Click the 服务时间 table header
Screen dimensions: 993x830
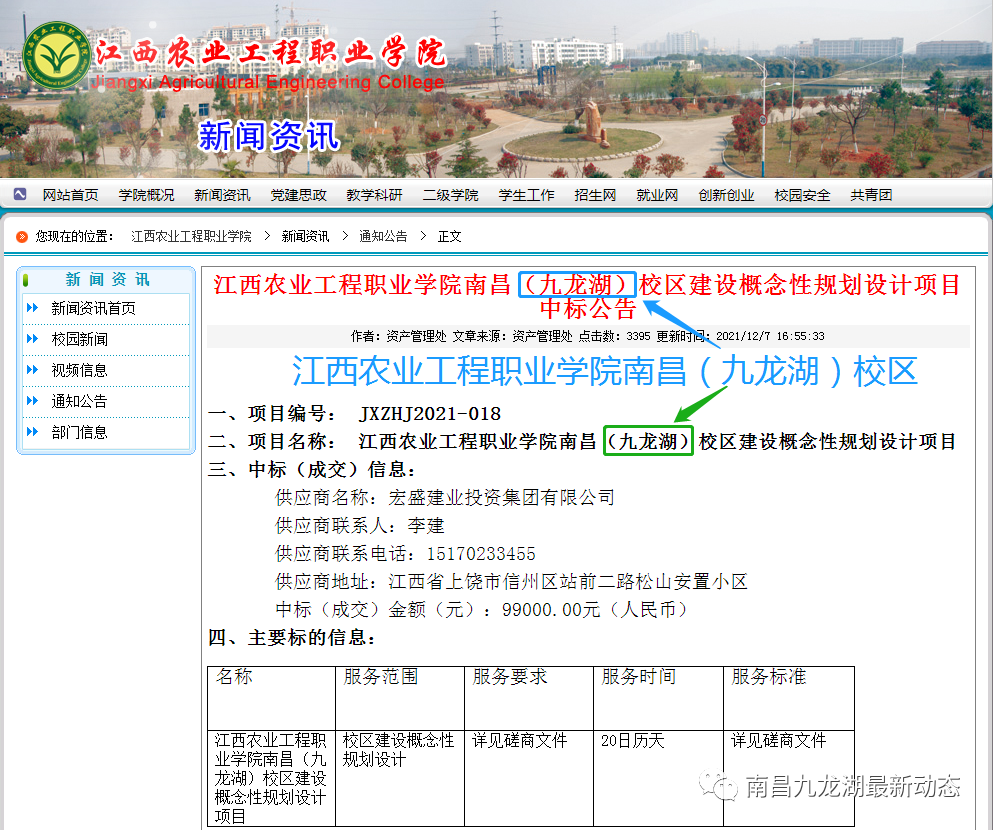coord(638,677)
